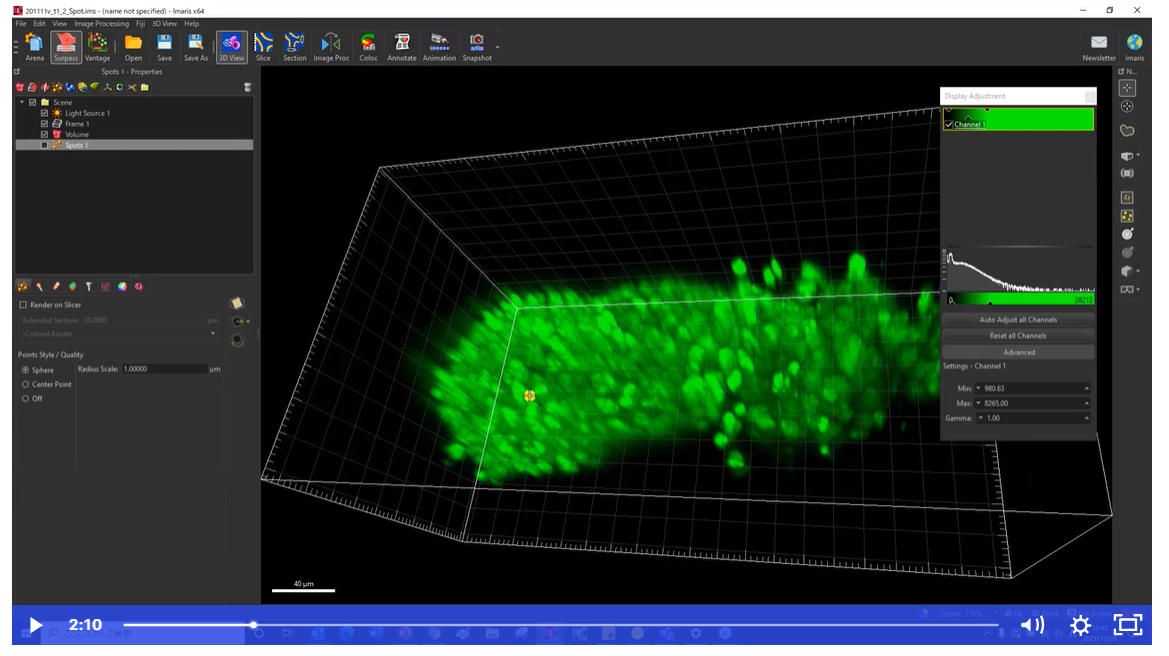Uncheck the Channel 1 checkbox

point(949,125)
